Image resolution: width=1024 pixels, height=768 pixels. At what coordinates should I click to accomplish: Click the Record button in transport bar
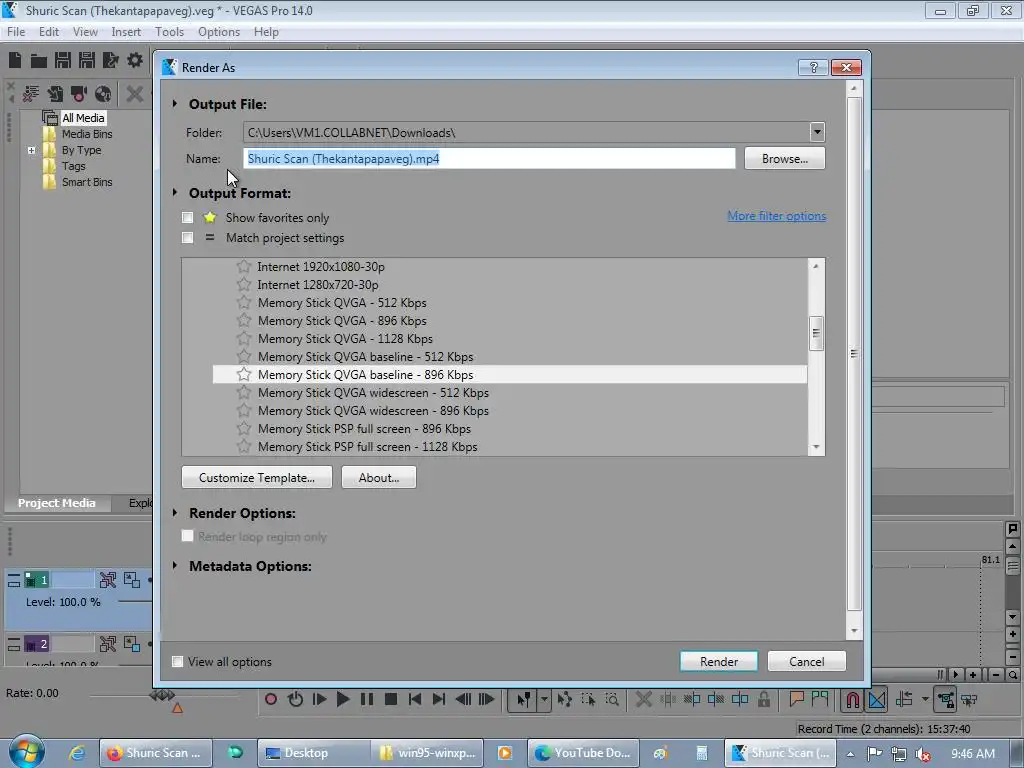tap(271, 699)
